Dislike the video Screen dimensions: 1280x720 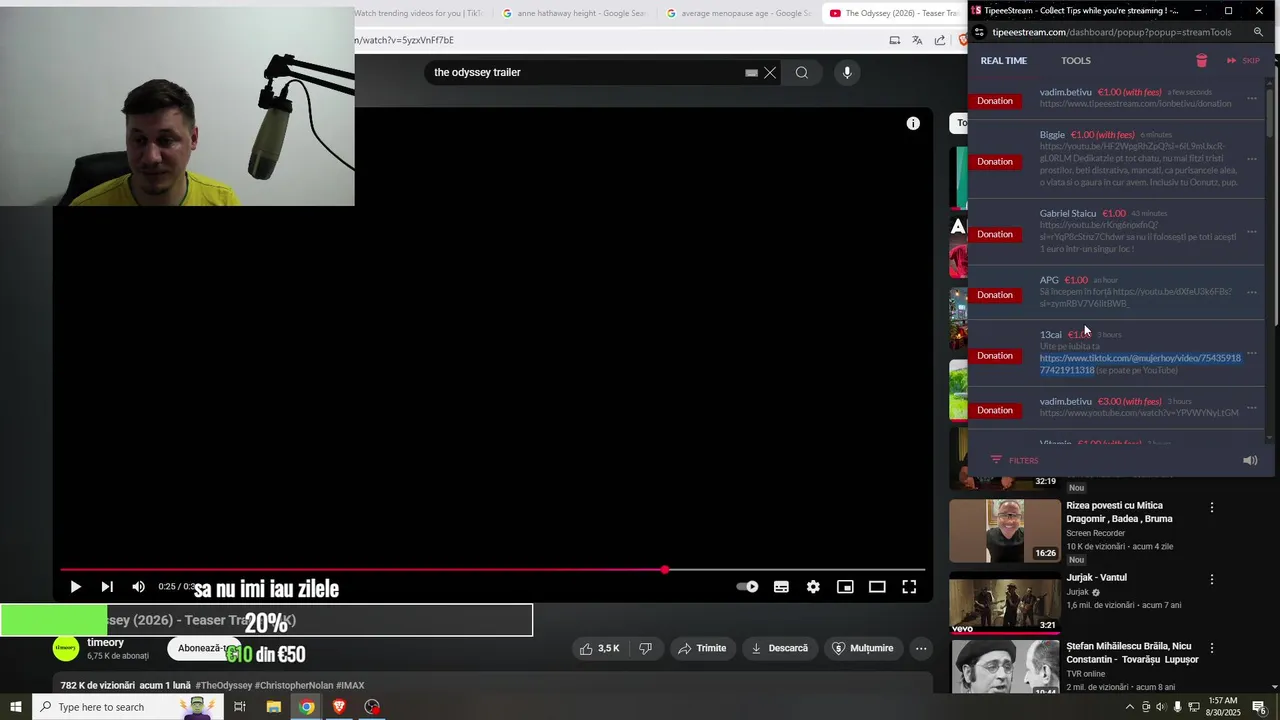[646, 648]
